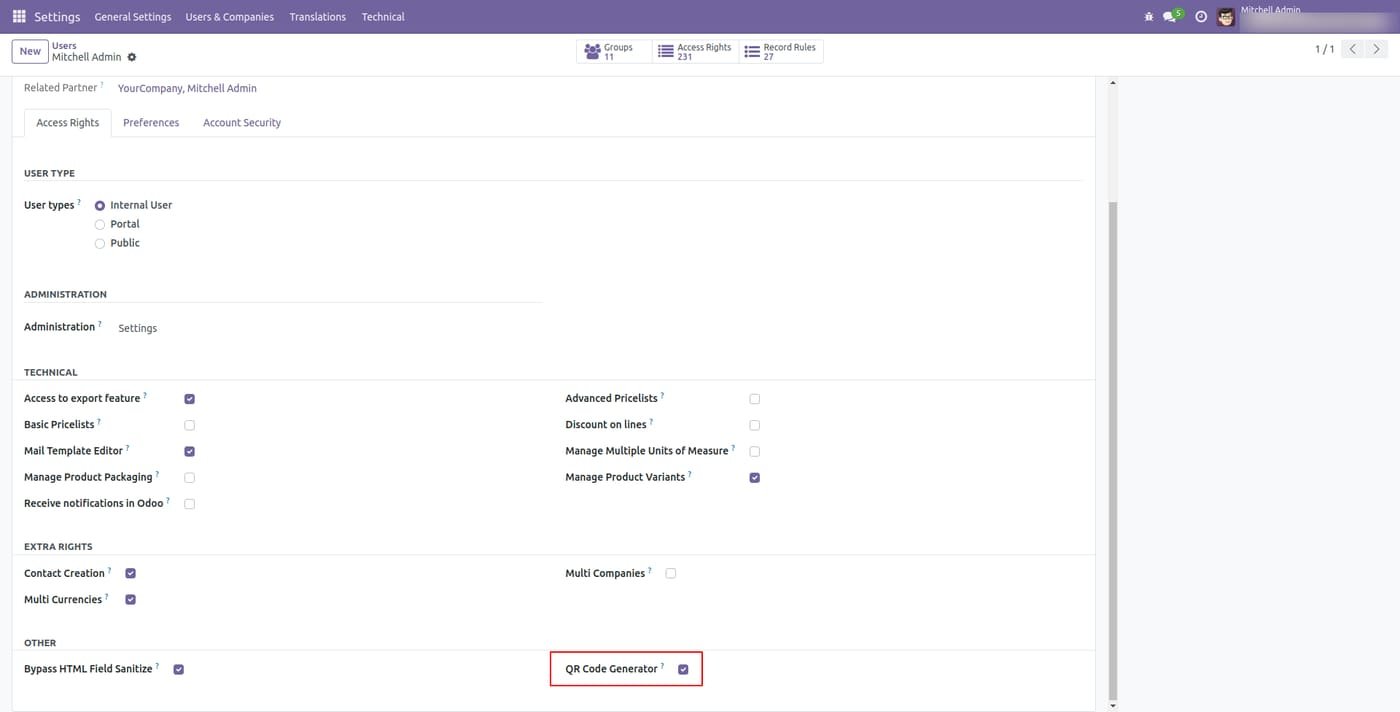Click the debug bug icon

coord(1147,17)
